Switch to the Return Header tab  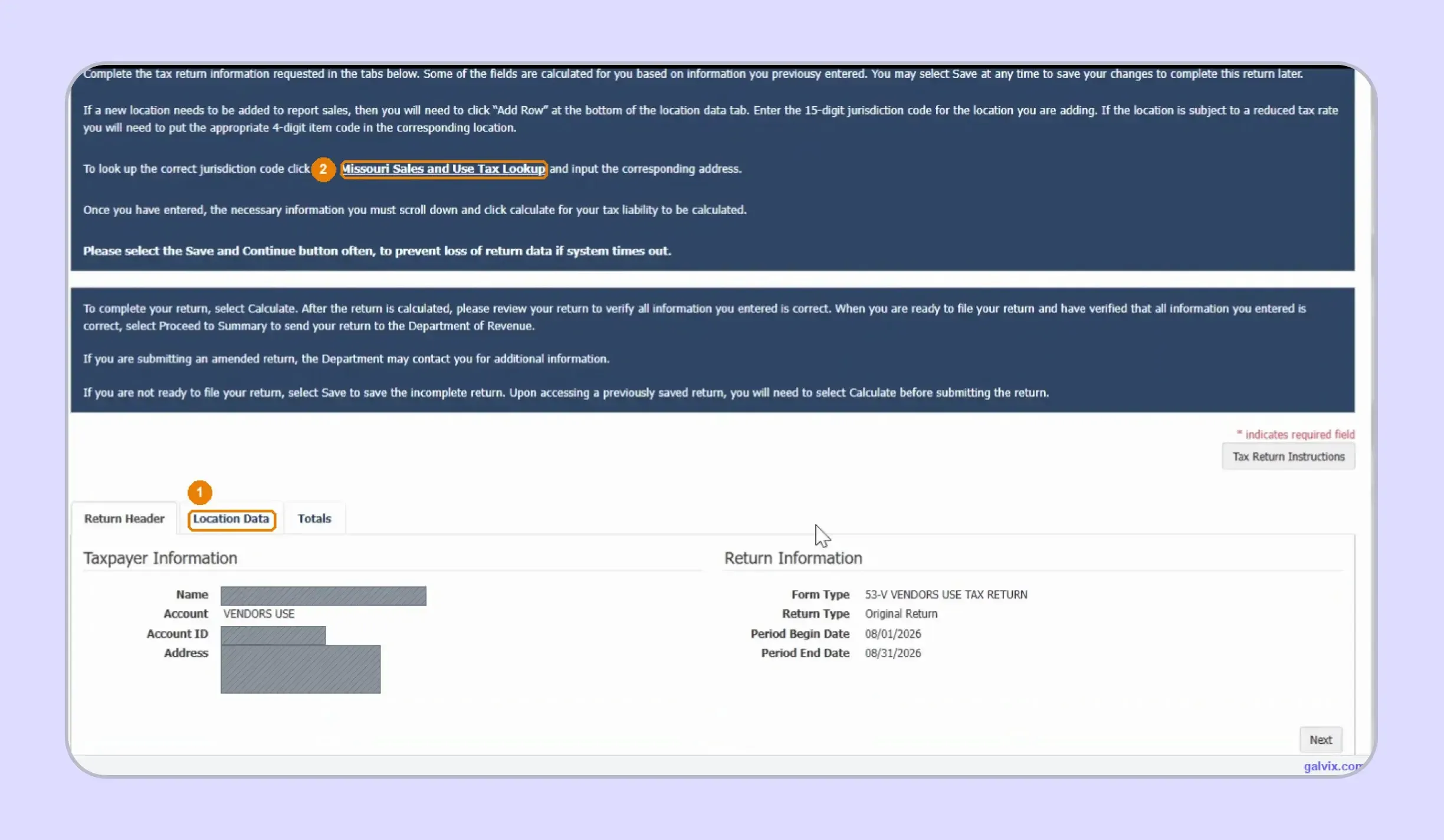coord(124,519)
